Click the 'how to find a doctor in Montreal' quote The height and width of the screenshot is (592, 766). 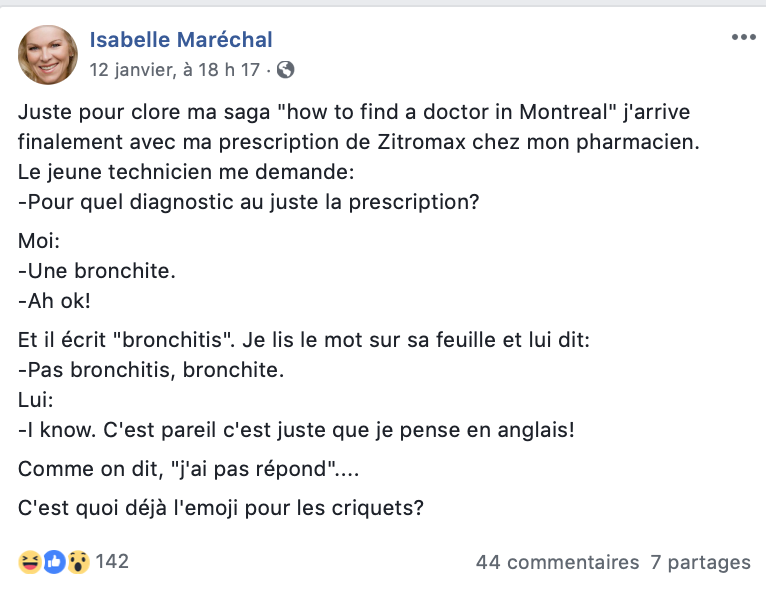(447, 112)
